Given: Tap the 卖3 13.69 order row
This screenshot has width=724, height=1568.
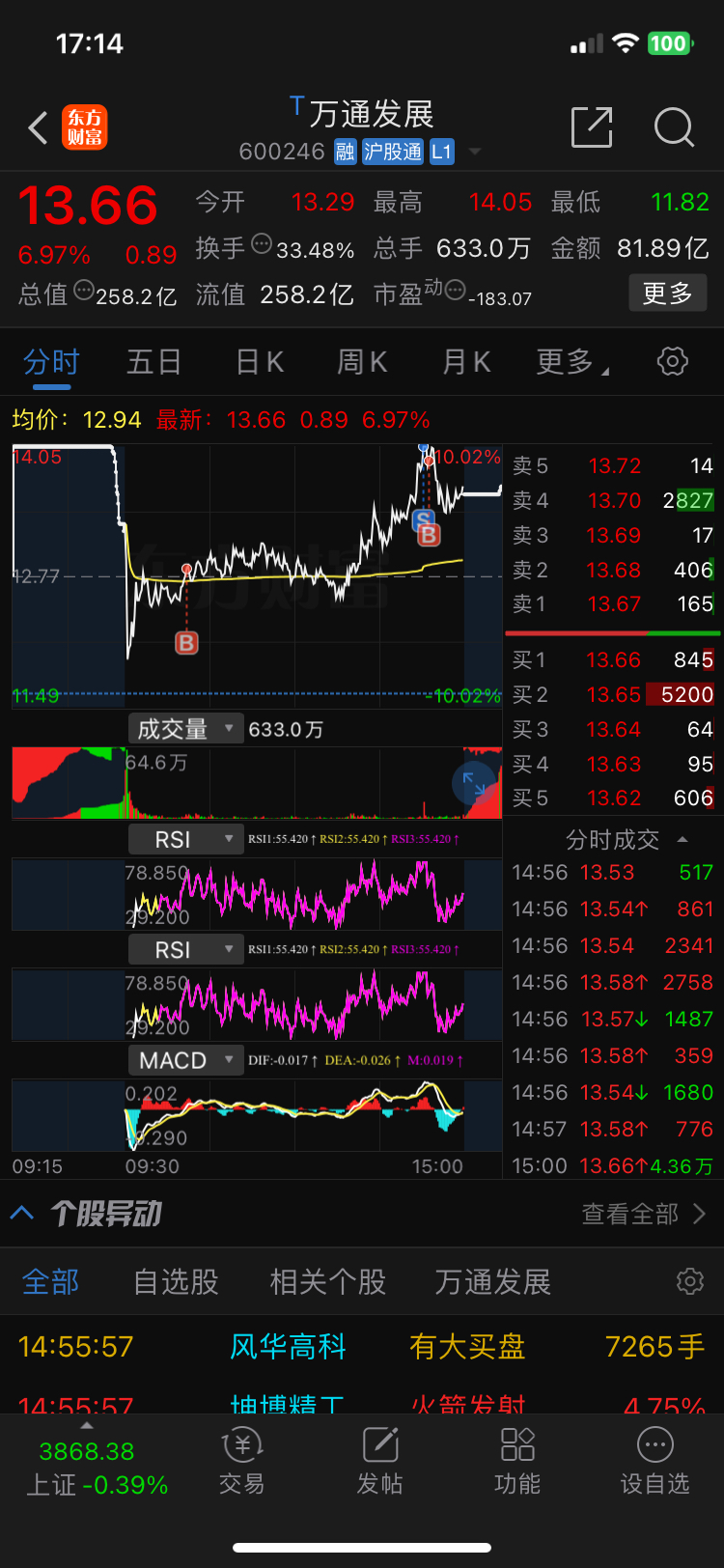Looking at the screenshot, I should 613,535.
